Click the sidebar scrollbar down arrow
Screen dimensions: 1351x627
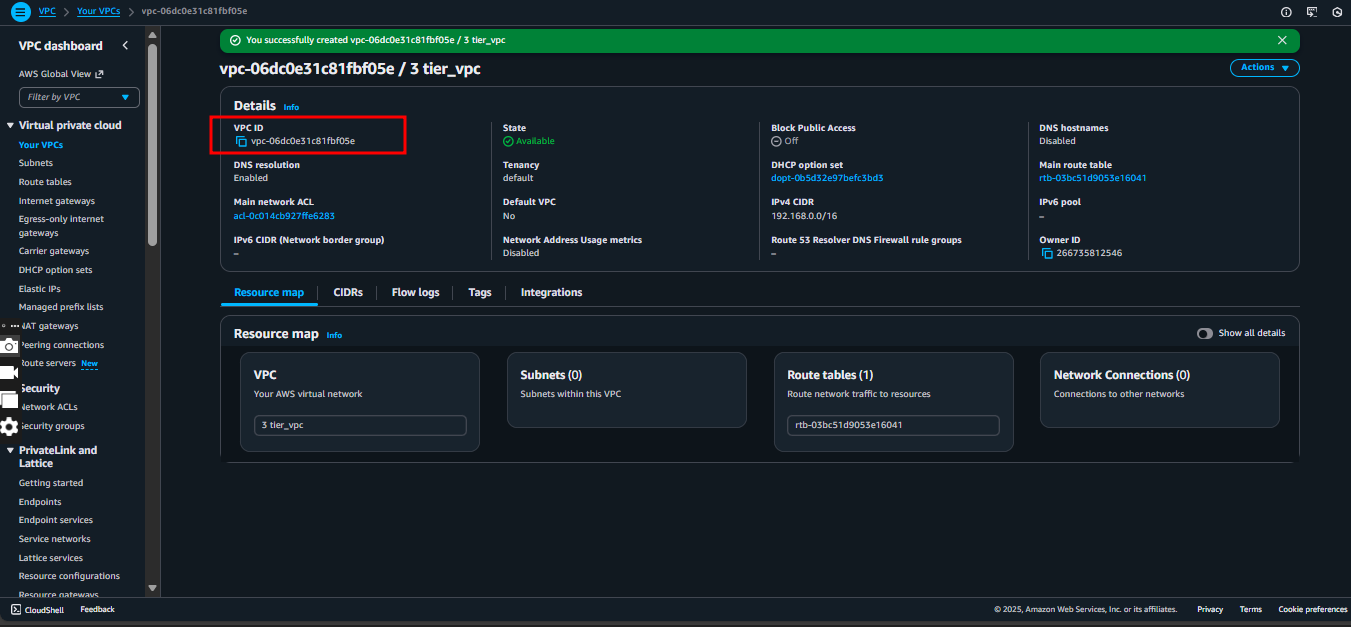(152, 588)
